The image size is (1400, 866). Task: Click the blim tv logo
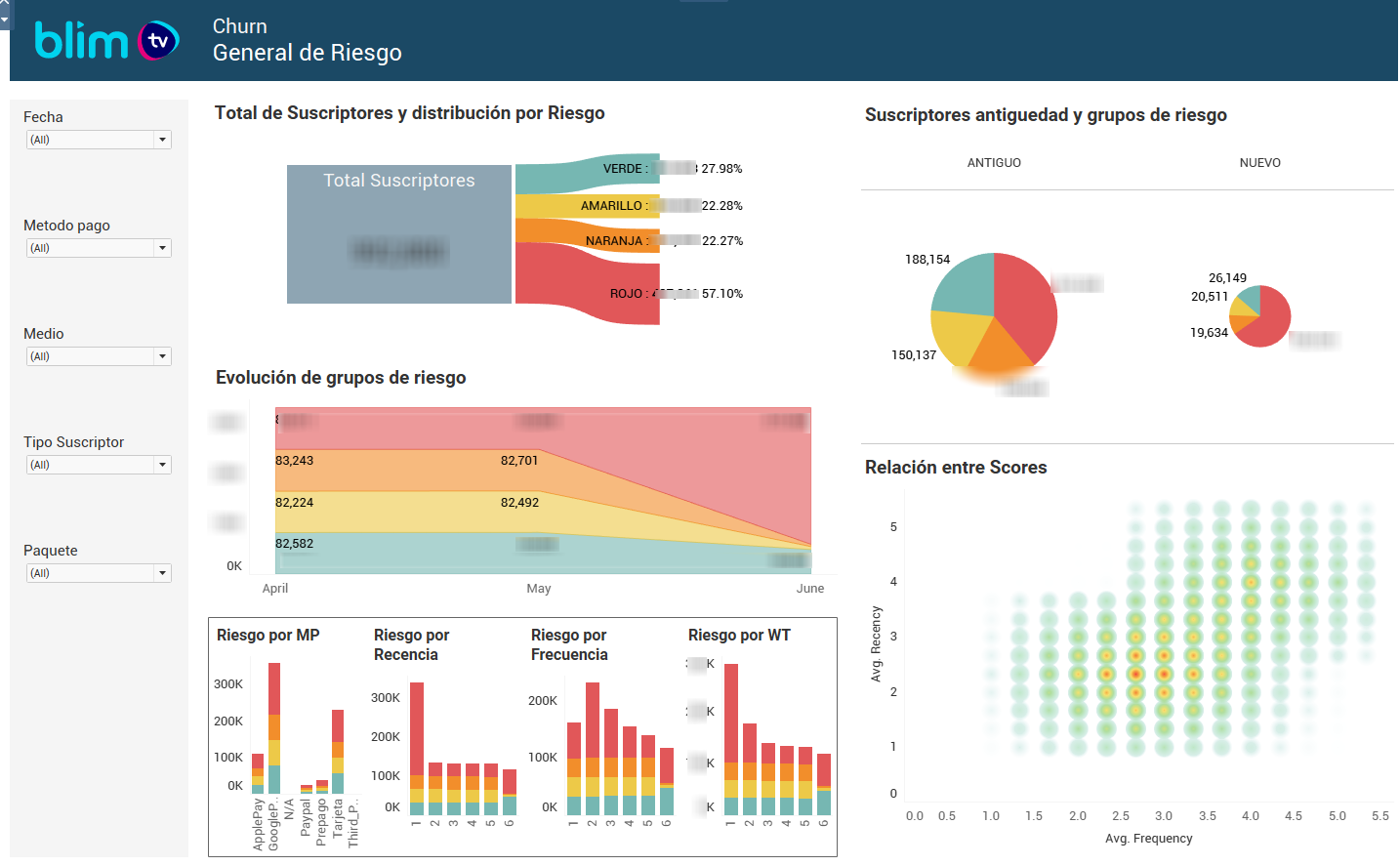pos(105,41)
